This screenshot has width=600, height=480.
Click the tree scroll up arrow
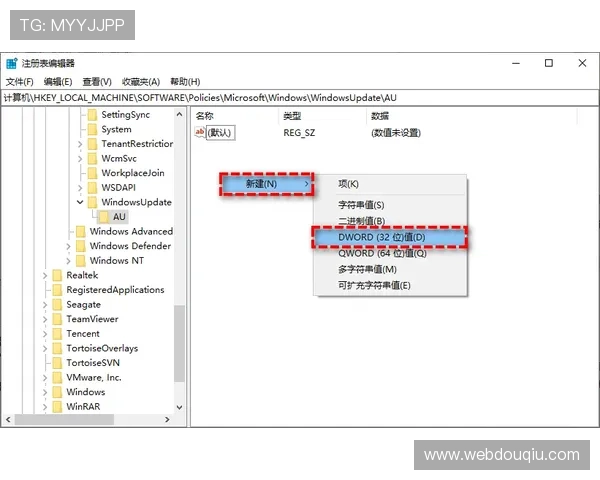click(x=179, y=114)
